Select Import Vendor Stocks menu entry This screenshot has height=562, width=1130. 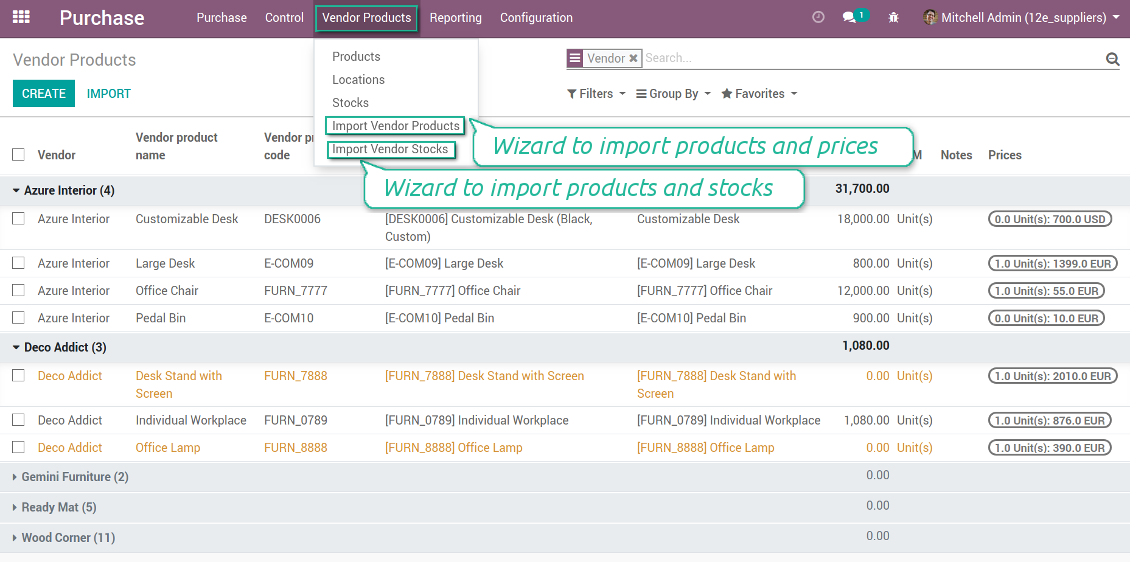[390, 150]
